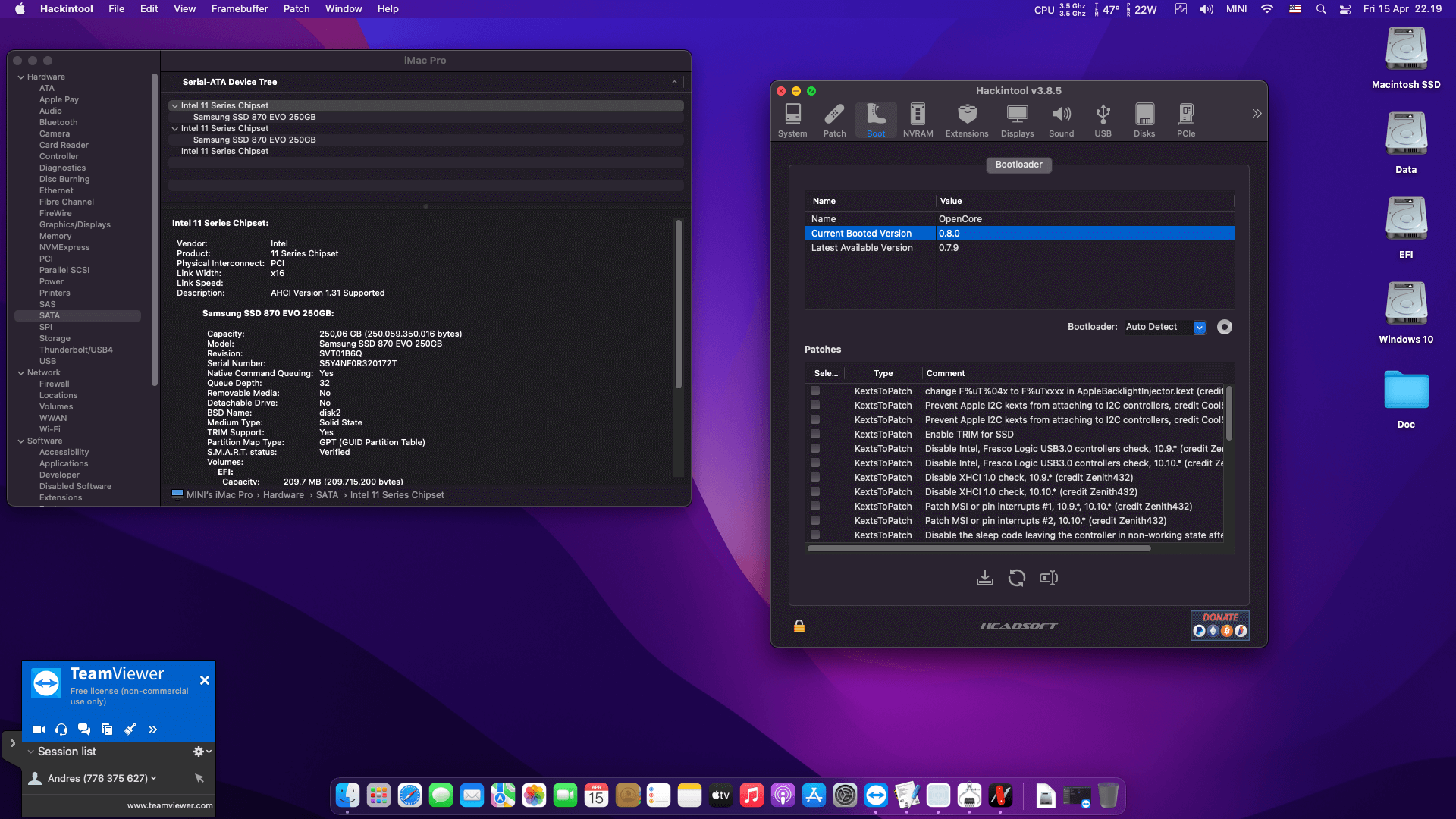Open the Patch menu in menu bar
Image resolution: width=1456 pixels, height=819 pixels.
click(296, 9)
